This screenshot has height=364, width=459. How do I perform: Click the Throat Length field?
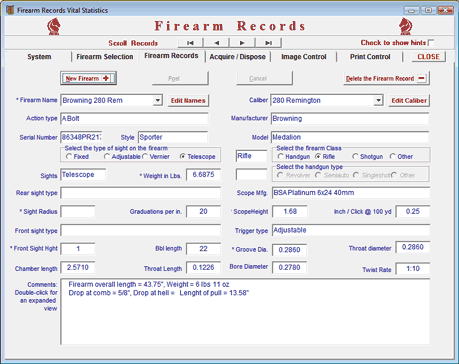coord(203,267)
